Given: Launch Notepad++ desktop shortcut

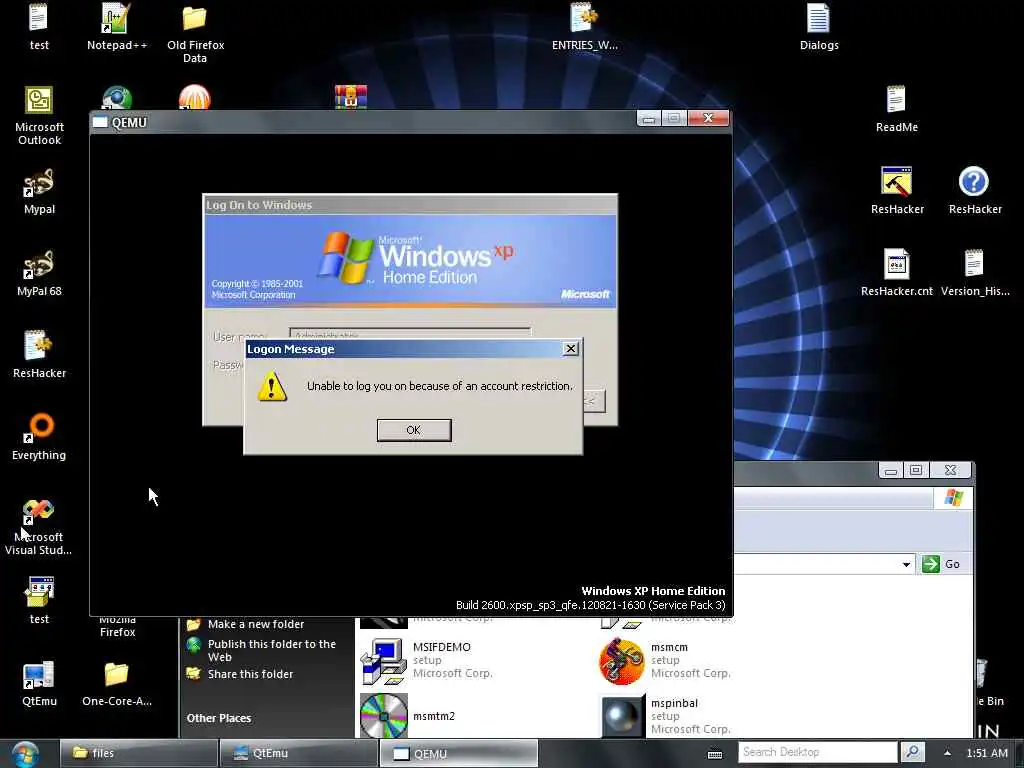Looking at the screenshot, I should coord(116,27).
